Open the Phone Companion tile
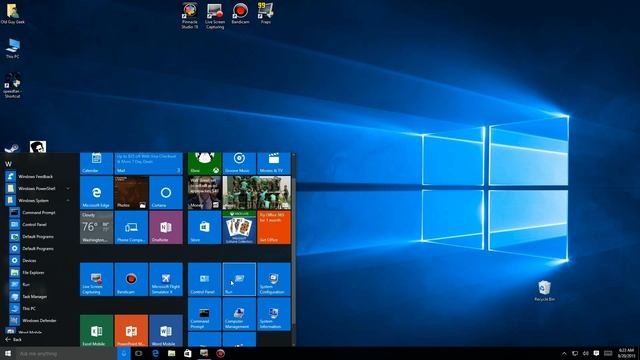640x360 pixels. [x=131, y=227]
